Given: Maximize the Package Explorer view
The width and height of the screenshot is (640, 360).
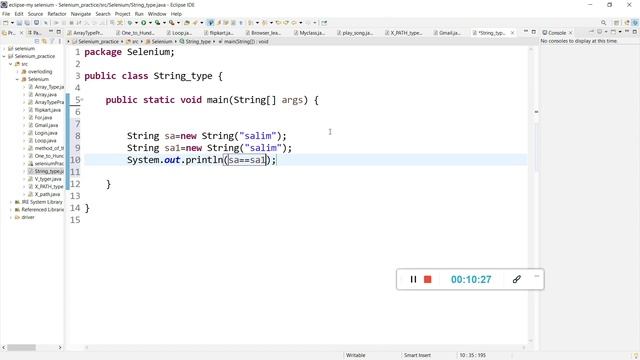Looking at the screenshot, I should tap(59, 32).
